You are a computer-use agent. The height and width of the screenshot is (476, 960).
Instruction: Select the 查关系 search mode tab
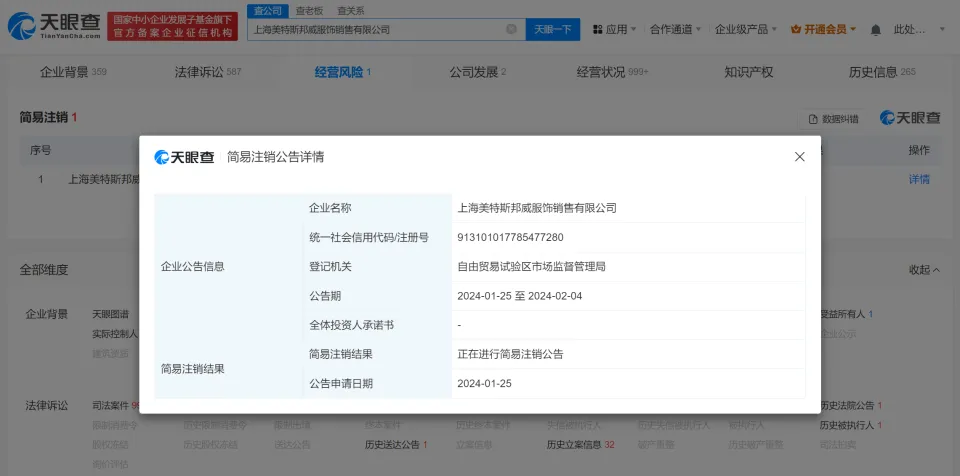(x=350, y=10)
